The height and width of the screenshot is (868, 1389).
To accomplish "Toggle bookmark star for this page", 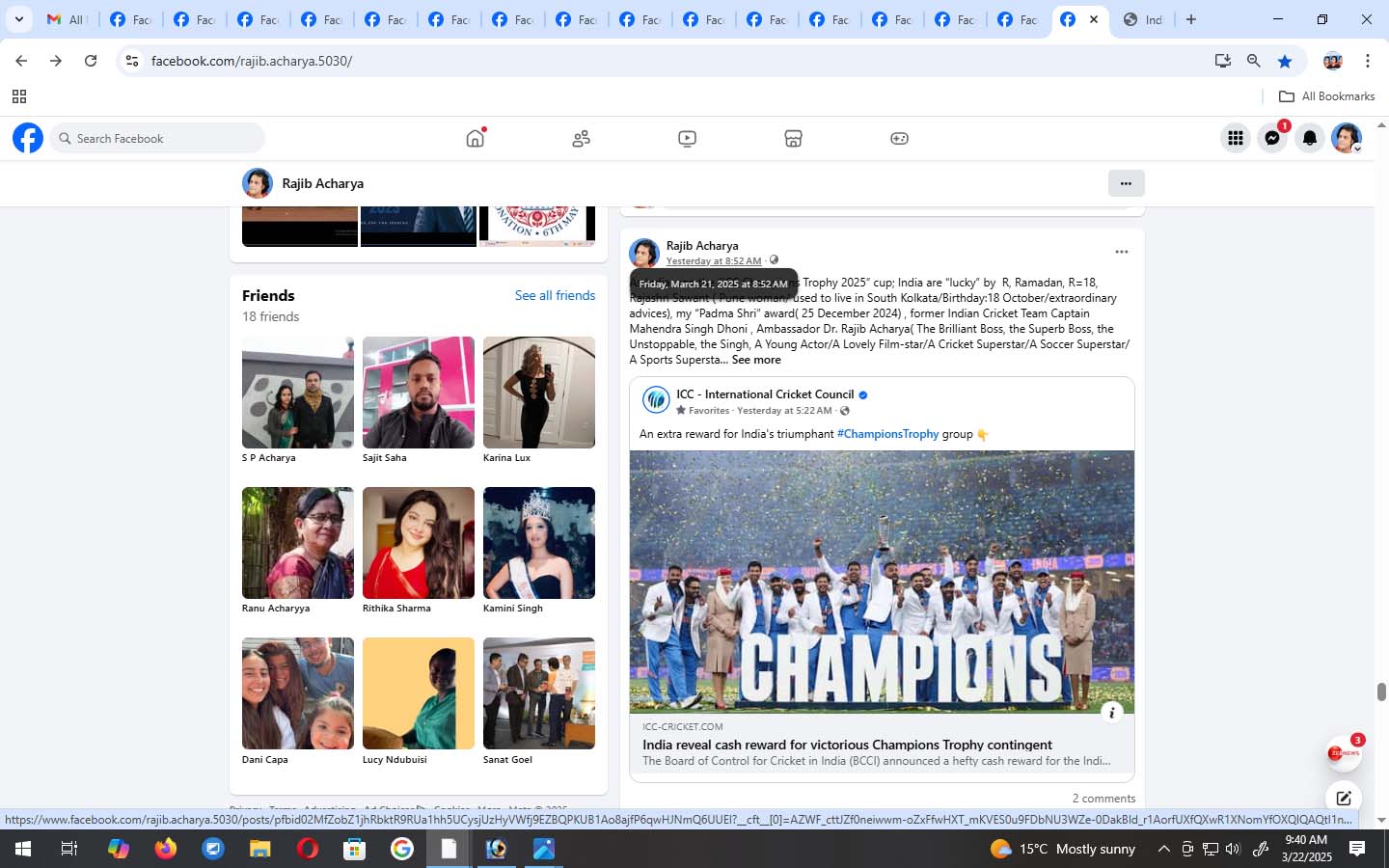I will point(1285,61).
